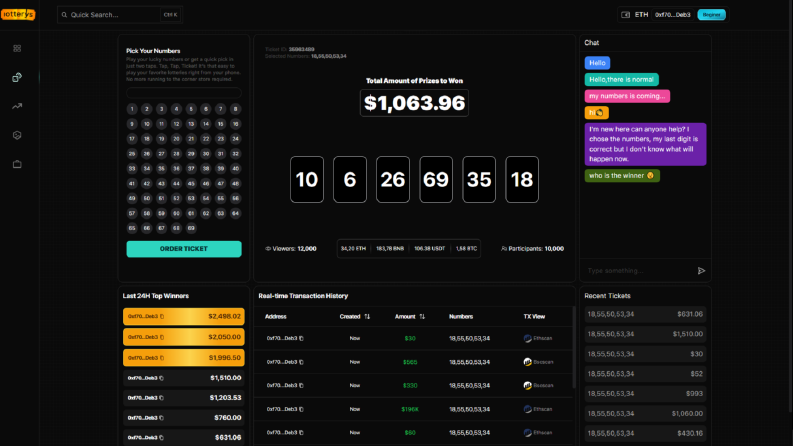Viewport: 793px width, 446px height.
Task: Copy address of the $760.00 winner
Action: tap(161, 418)
